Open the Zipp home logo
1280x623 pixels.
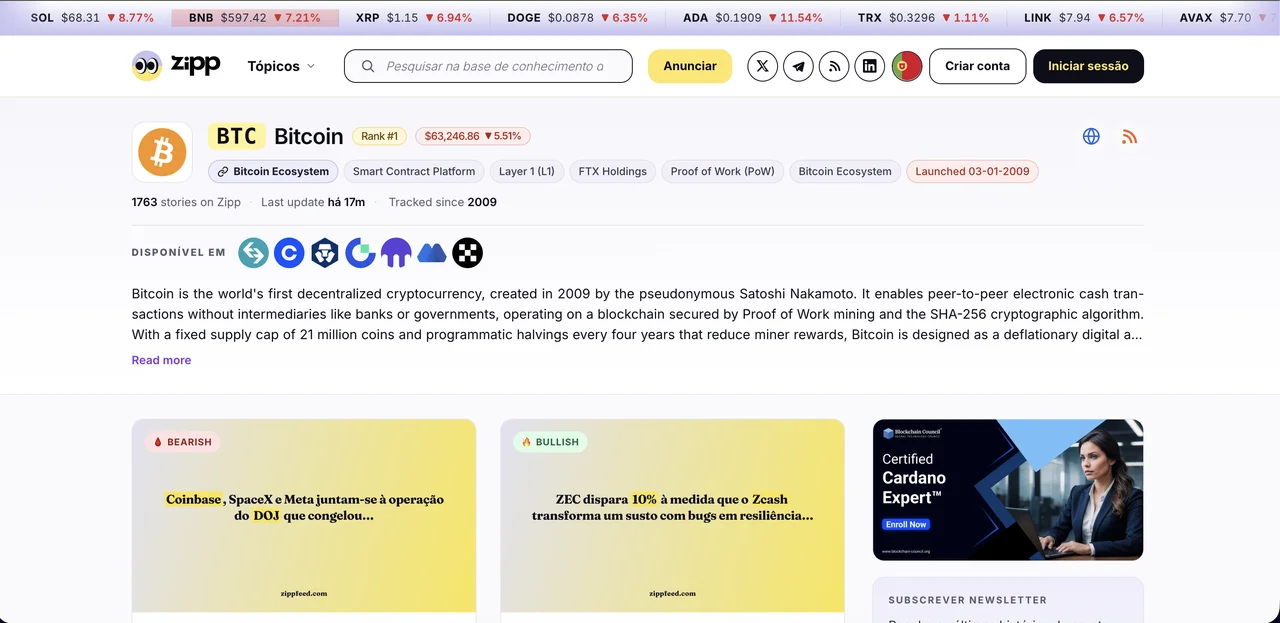point(176,66)
